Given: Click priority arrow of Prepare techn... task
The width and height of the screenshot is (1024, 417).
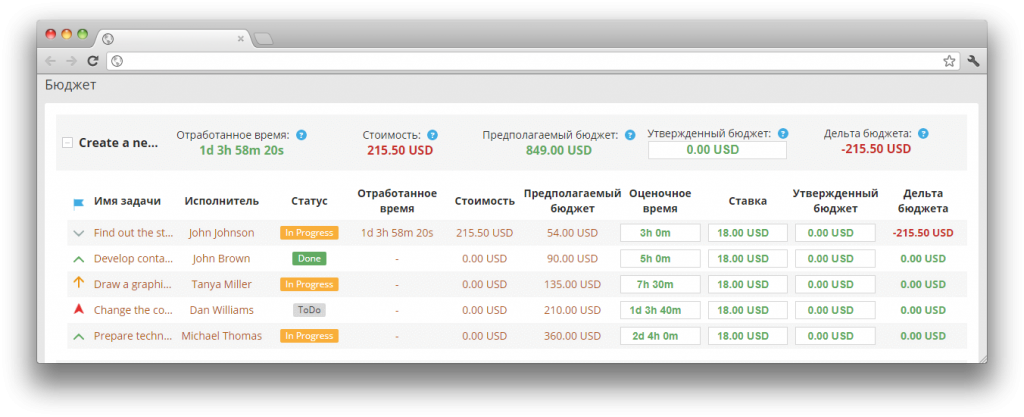Looking at the screenshot, I should pyautogui.click(x=79, y=337).
